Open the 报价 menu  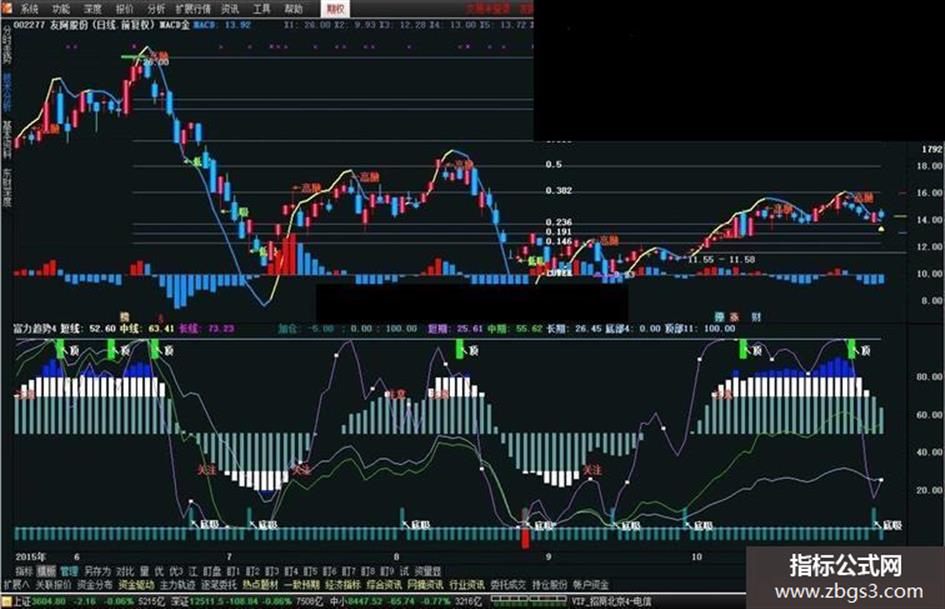[x=124, y=8]
